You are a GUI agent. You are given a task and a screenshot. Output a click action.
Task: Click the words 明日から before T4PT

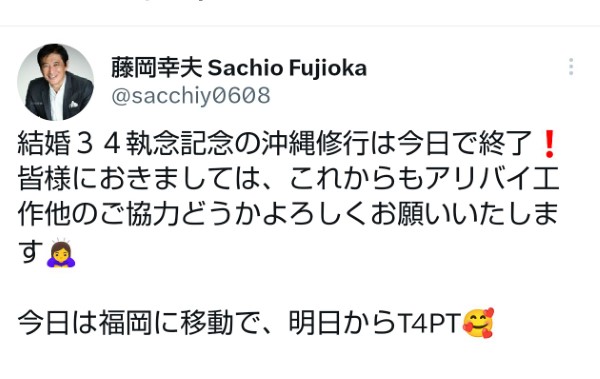pyautogui.click(x=343, y=323)
